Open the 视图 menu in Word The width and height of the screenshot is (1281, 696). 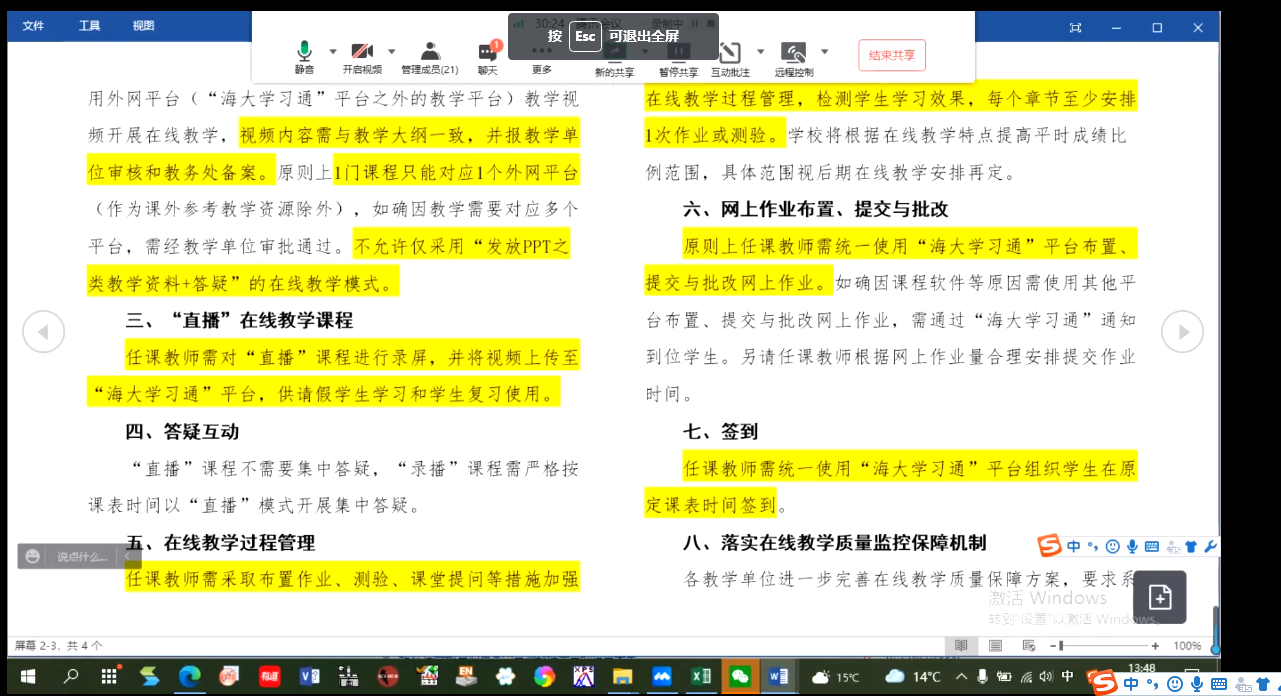point(144,26)
